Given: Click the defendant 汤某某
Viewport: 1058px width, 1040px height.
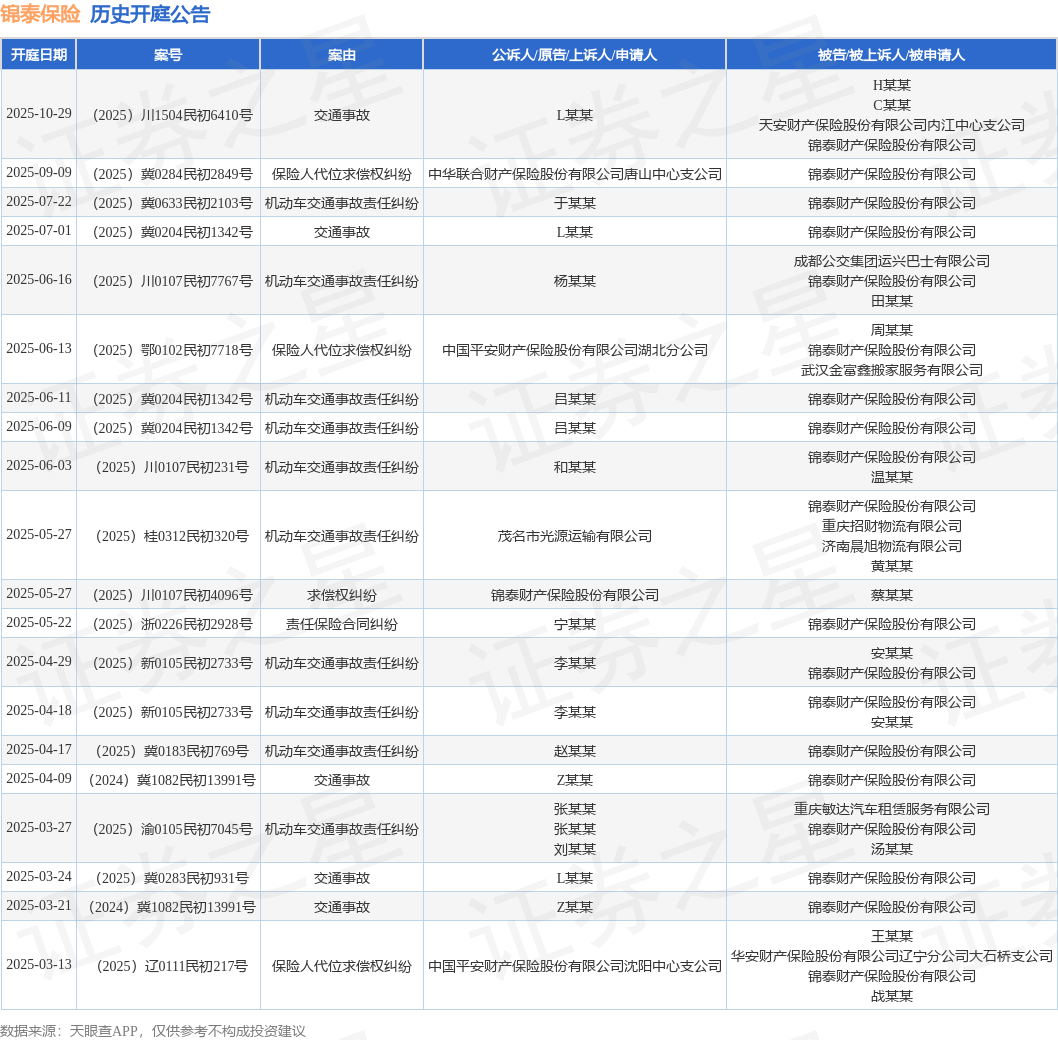Looking at the screenshot, I should (x=891, y=849).
